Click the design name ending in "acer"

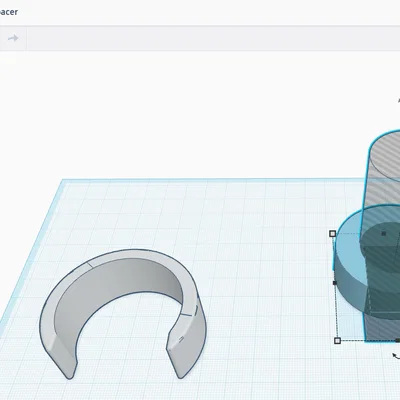(9, 12)
